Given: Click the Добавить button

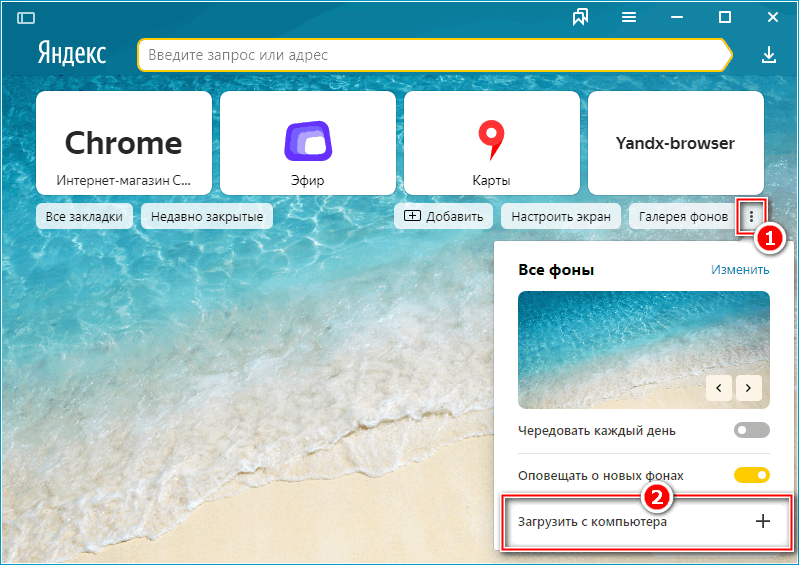Looking at the screenshot, I should click(444, 216).
